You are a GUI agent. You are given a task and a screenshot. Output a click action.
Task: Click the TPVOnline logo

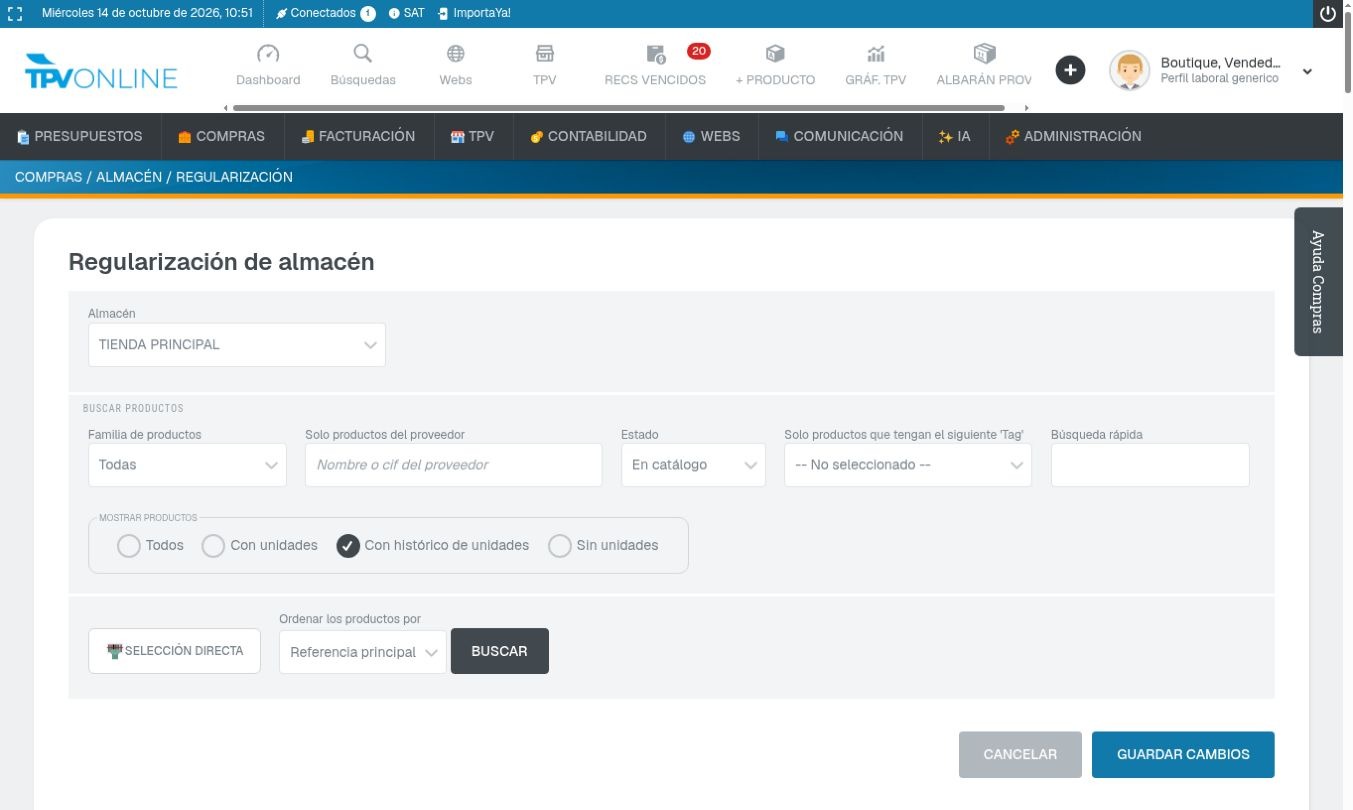click(101, 72)
